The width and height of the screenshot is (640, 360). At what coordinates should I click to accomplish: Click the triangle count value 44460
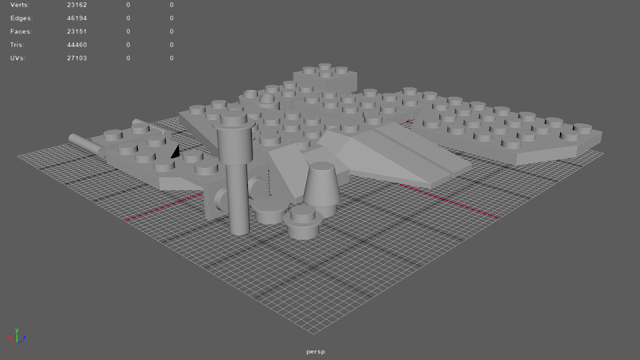pos(77,44)
